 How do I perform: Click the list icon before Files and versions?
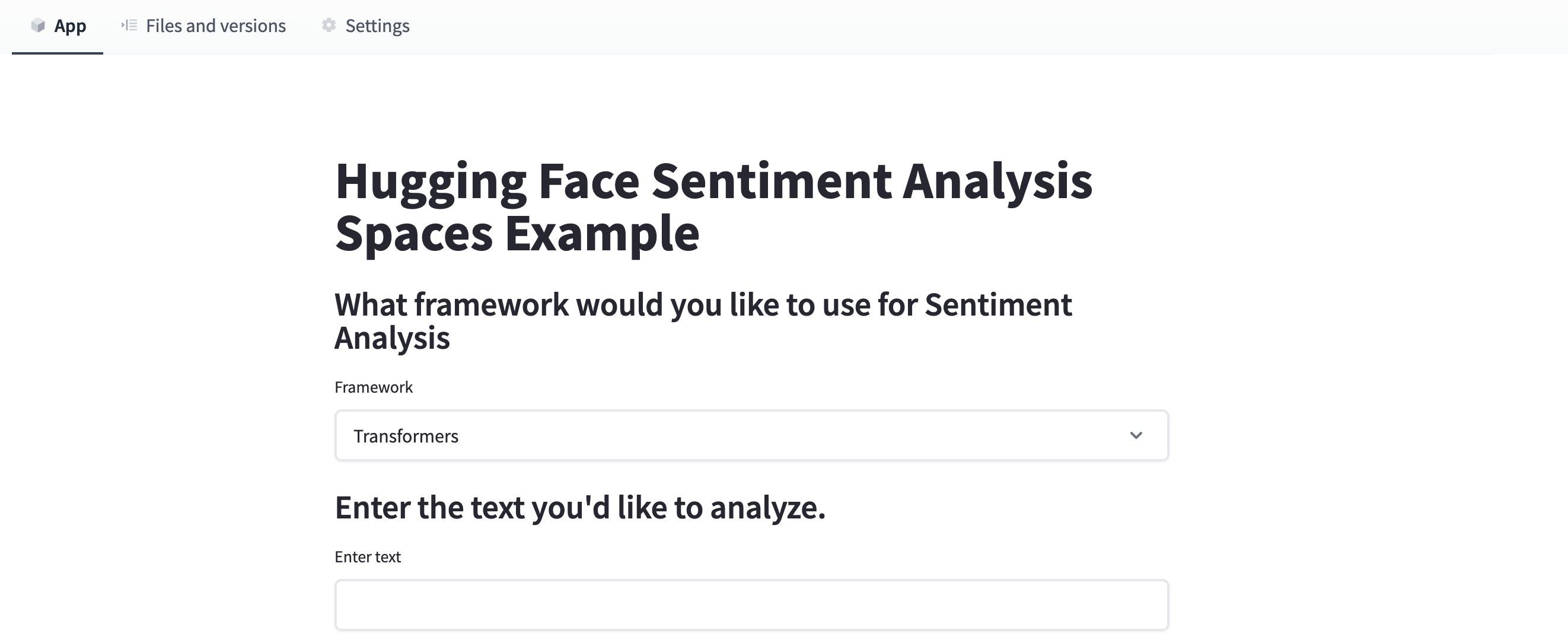coord(129,26)
